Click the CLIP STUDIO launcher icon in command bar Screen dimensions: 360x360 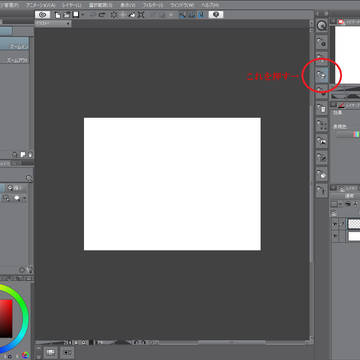pos(43,15)
